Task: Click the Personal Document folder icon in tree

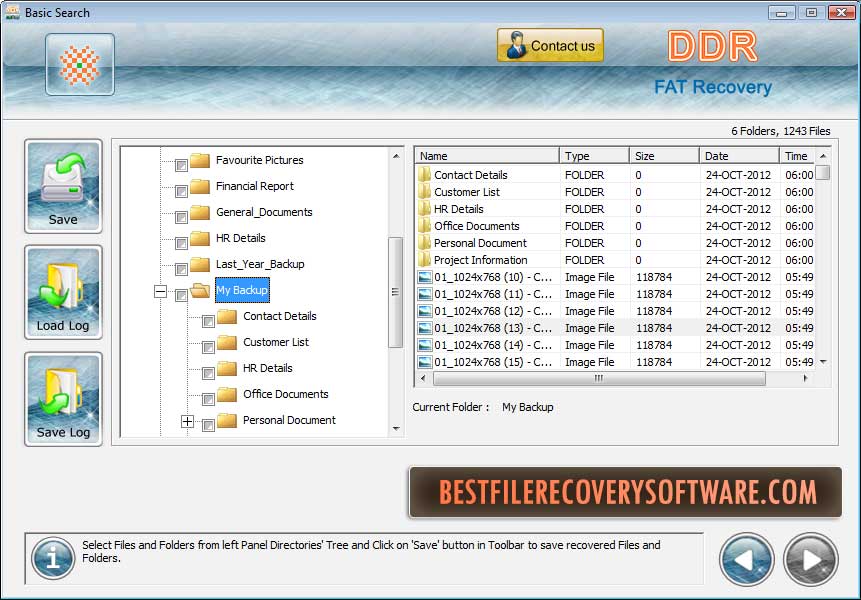Action: (x=227, y=420)
